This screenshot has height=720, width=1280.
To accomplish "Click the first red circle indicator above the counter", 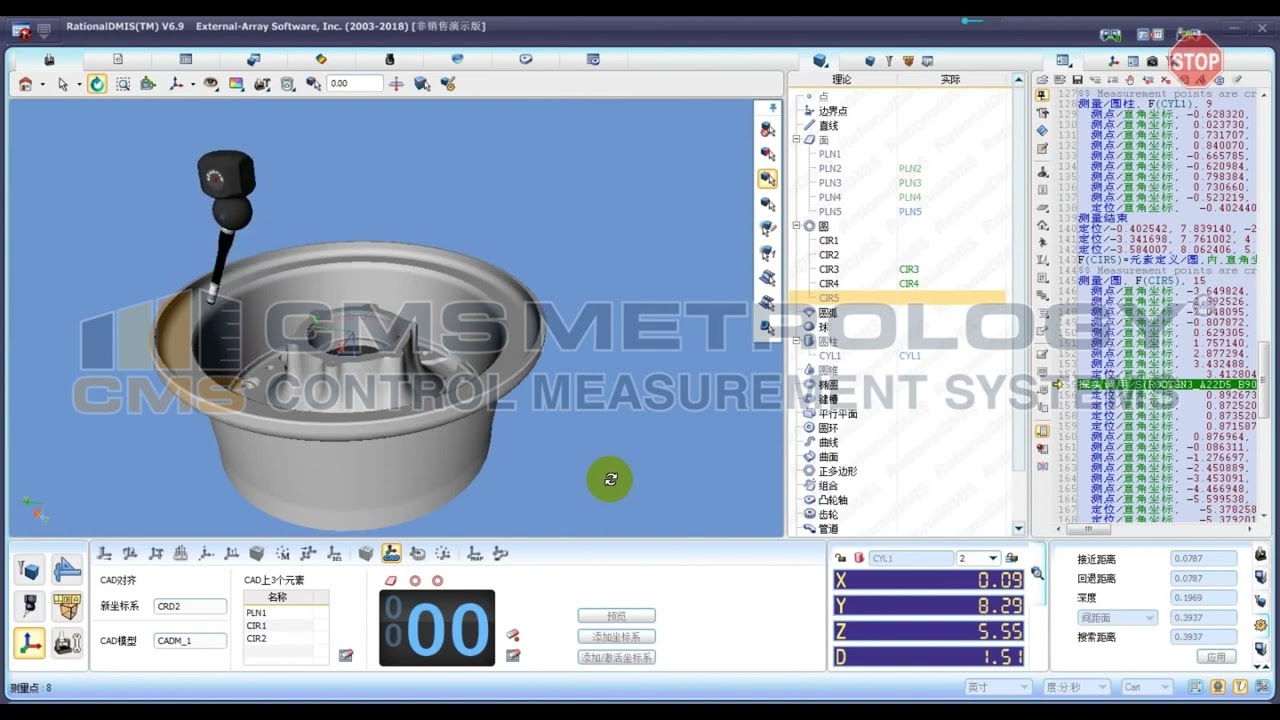I will coord(415,580).
